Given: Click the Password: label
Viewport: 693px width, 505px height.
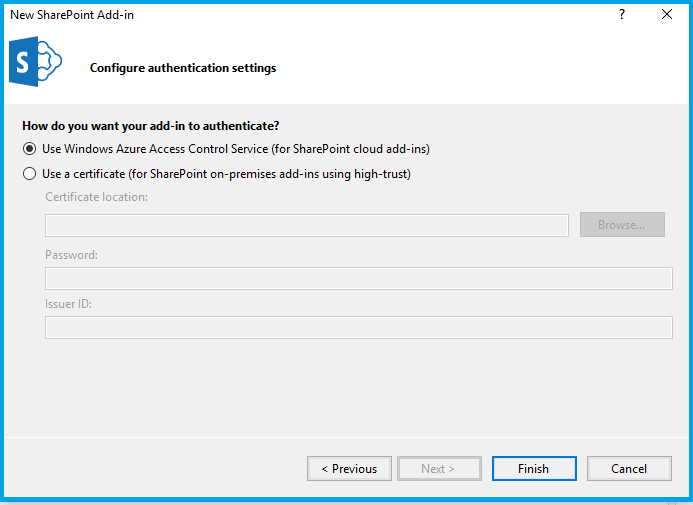Looking at the screenshot, I should (x=71, y=254).
